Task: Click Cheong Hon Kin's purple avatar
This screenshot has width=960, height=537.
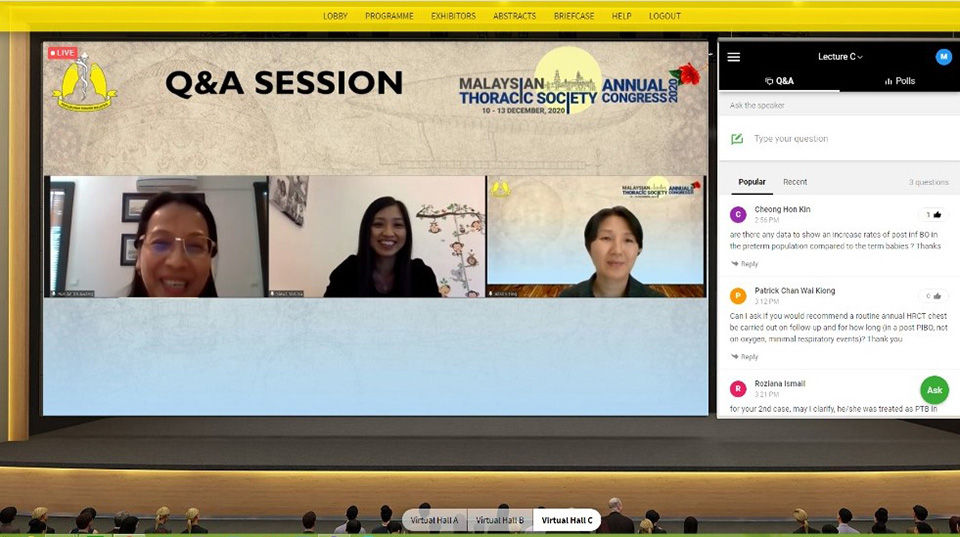Action: [738, 214]
